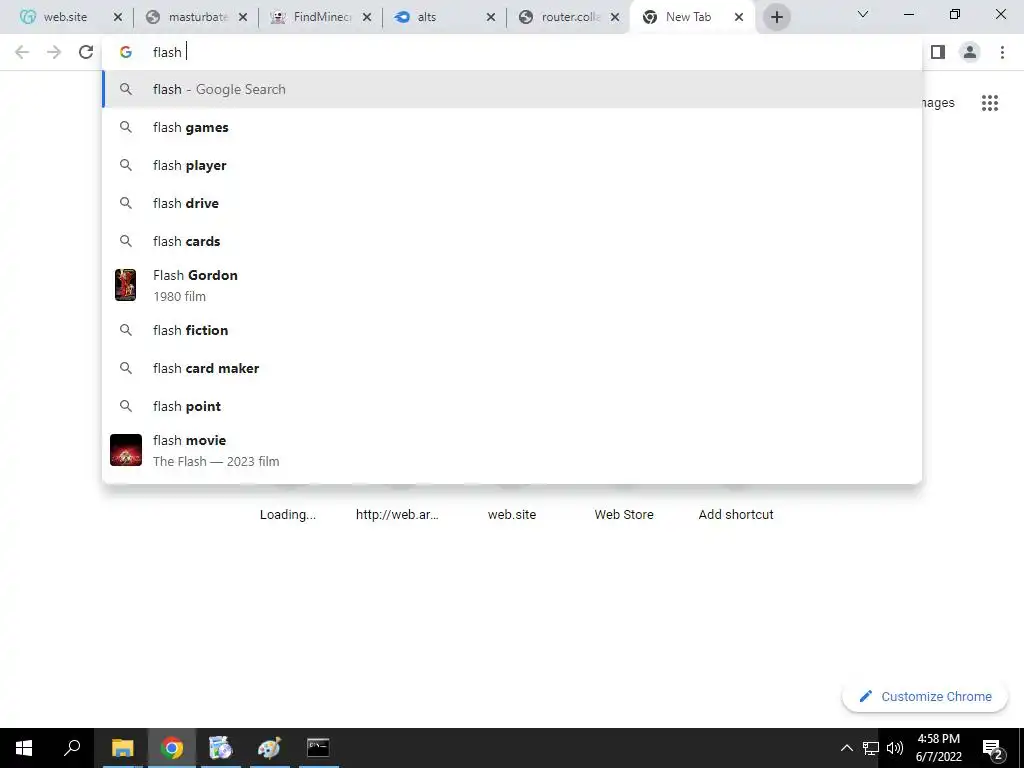The image size is (1024, 768).
Task: Click the search icon beside 'flash games'
Action: pyautogui.click(x=126, y=127)
